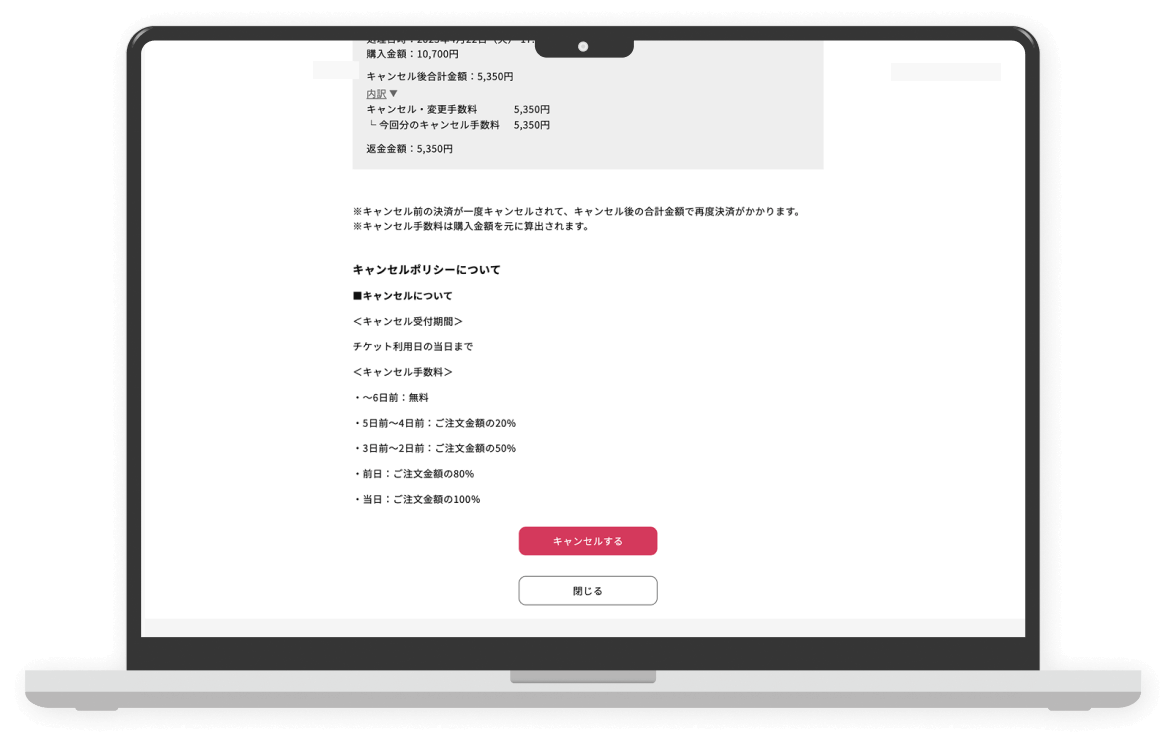The image size is (1175, 744).
Task: Collapse the 内訳 breakdown triangle arrow
Action: click(x=393, y=93)
